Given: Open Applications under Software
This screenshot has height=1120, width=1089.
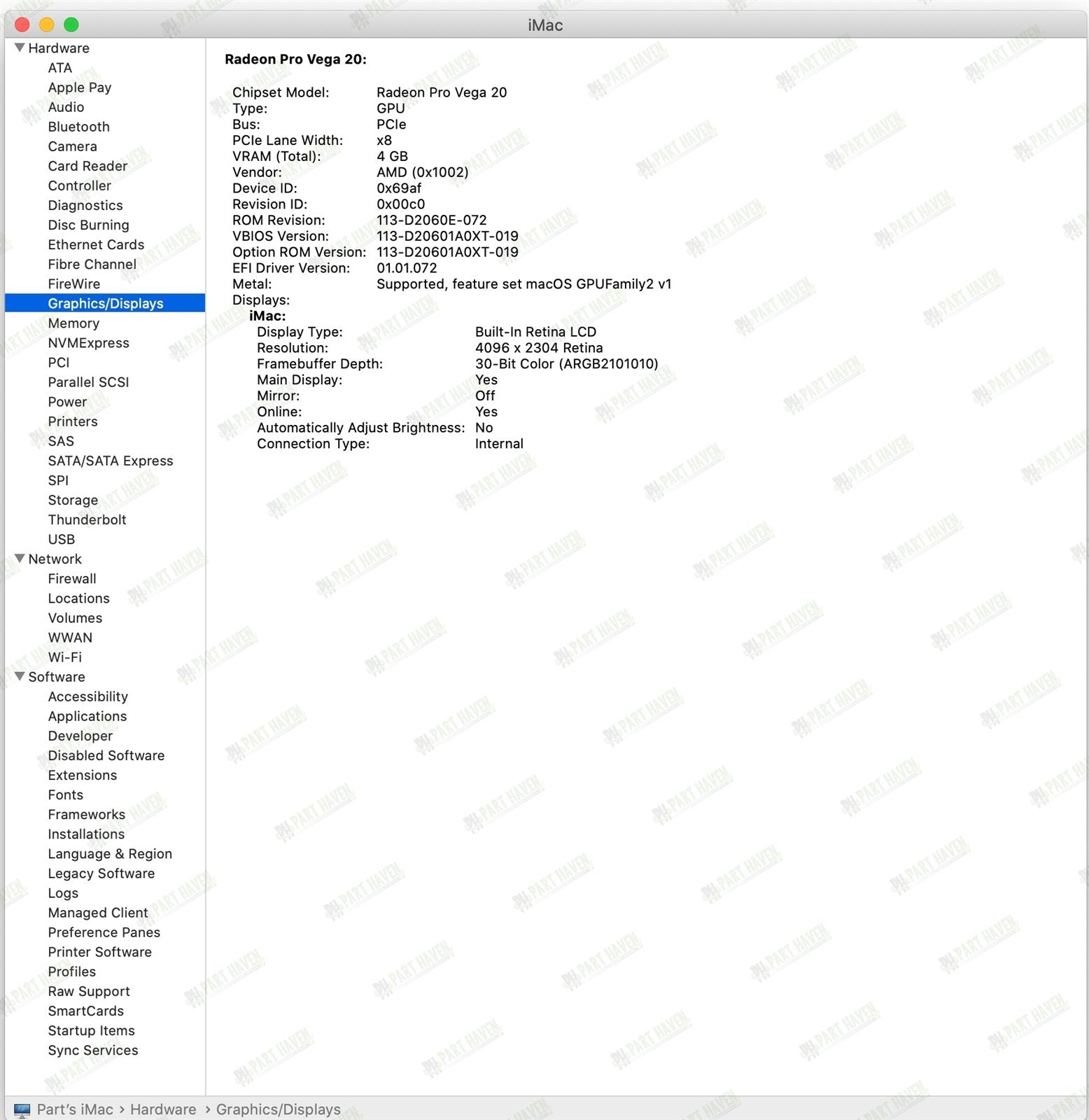Looking at the screenshot, I should click(87, 716).
